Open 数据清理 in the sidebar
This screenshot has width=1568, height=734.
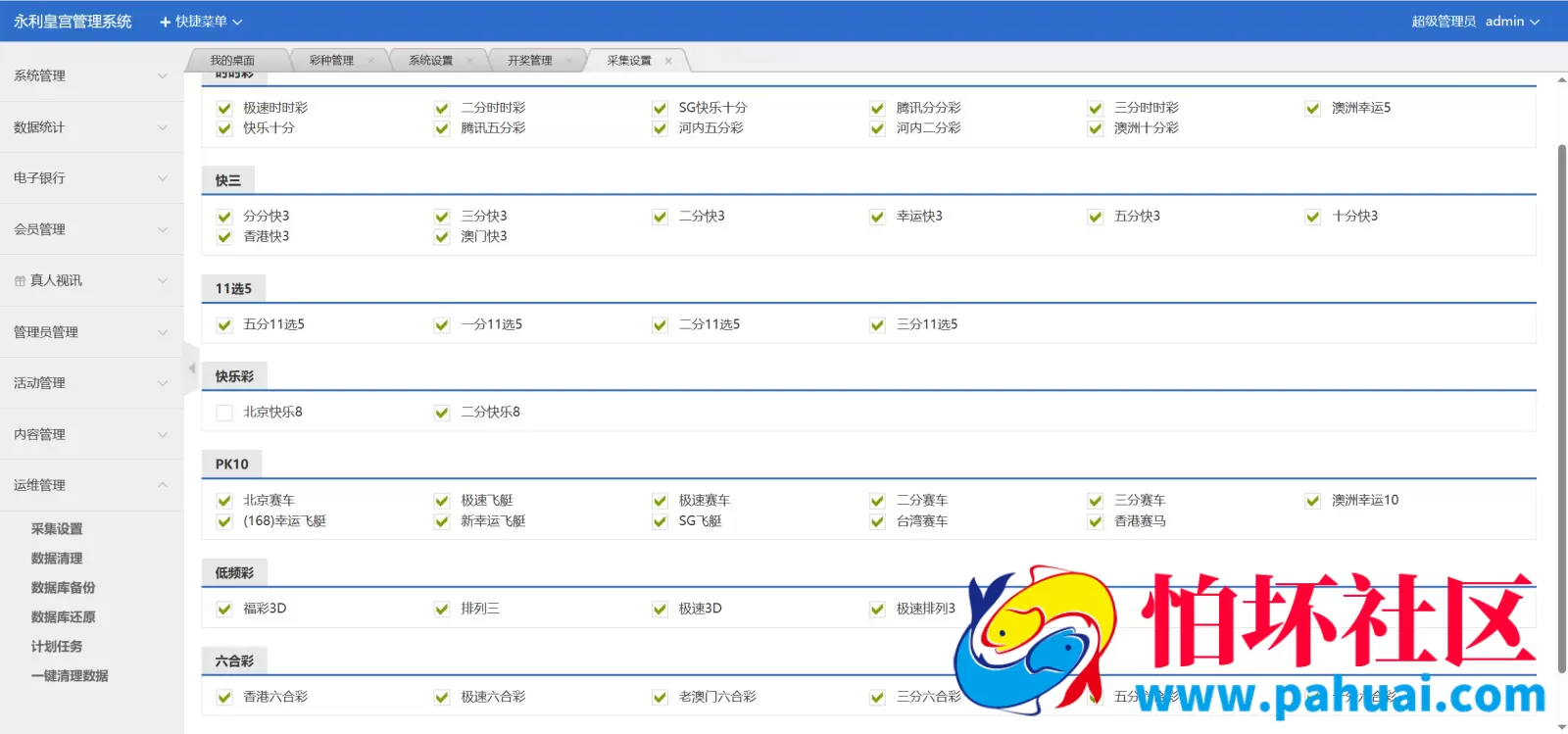57,559
